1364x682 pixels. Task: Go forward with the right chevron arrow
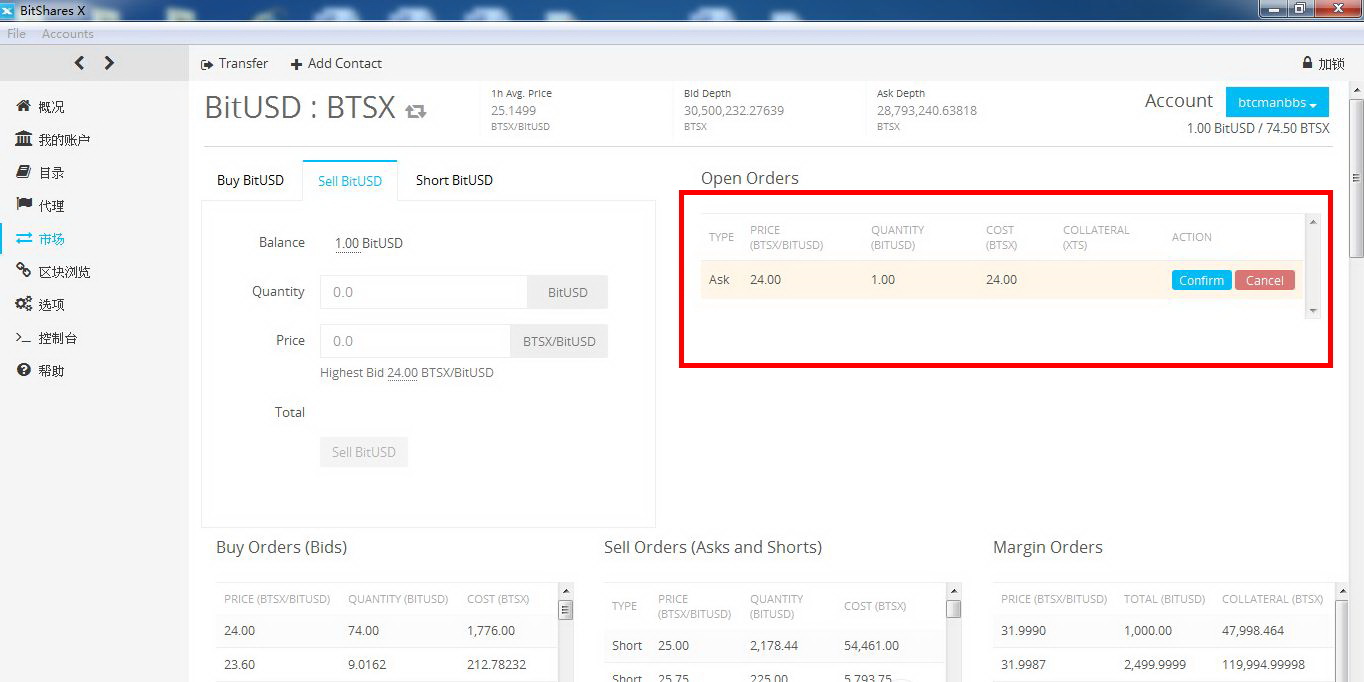click(109, 63)
